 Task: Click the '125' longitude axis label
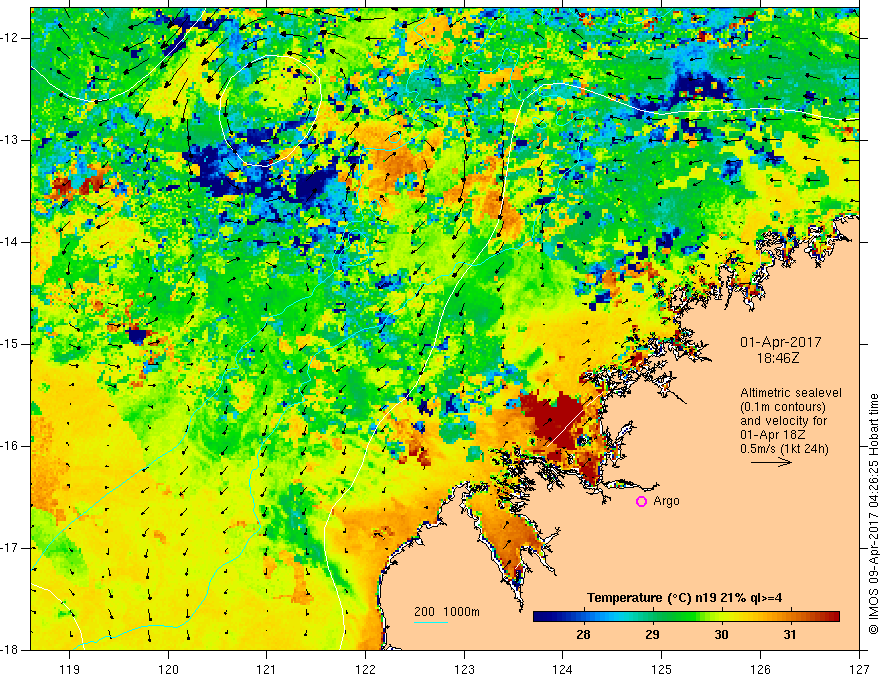tap(662, 669)
